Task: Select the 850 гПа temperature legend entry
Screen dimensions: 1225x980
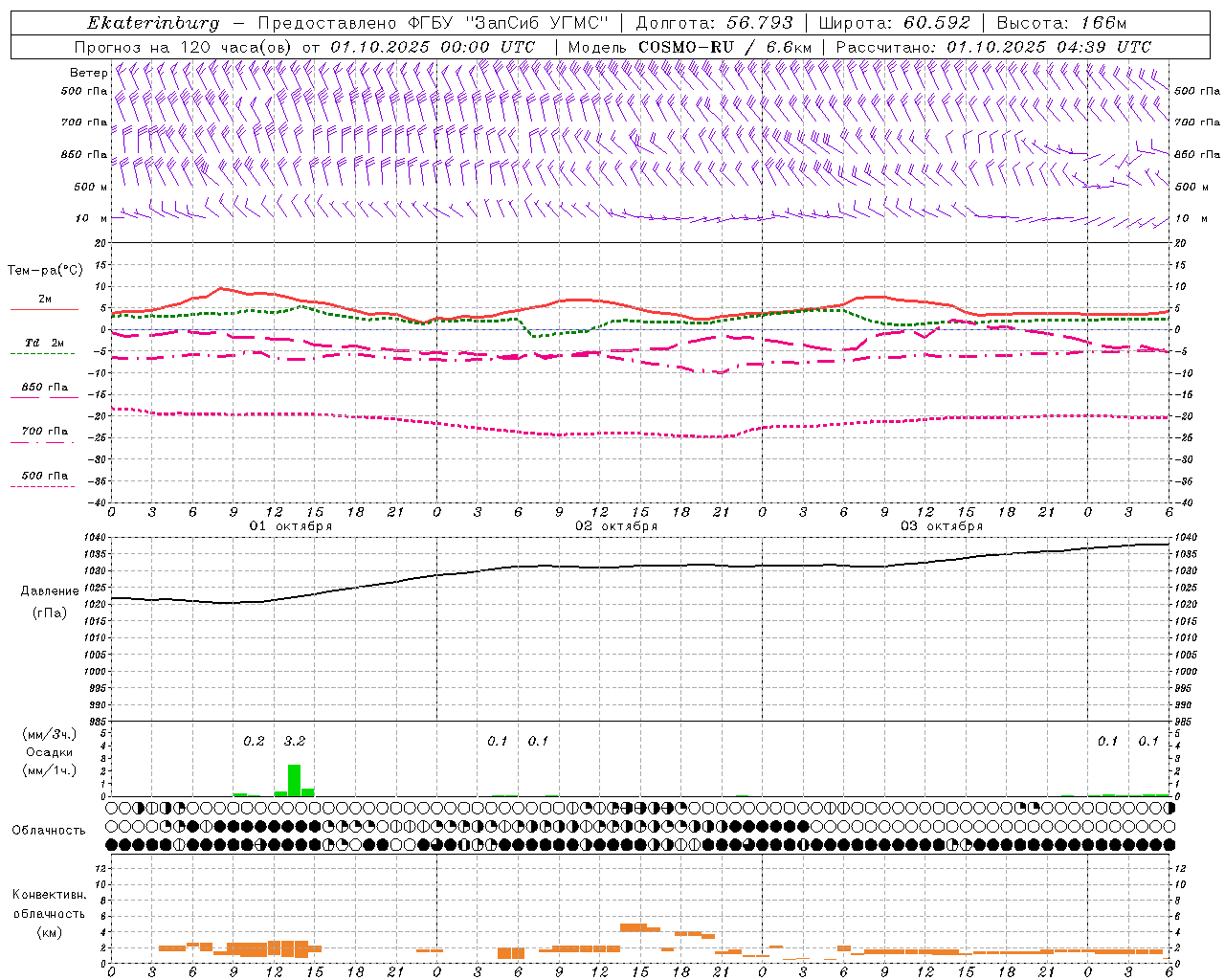Action: pyautogui.click(x=44, y=389)
